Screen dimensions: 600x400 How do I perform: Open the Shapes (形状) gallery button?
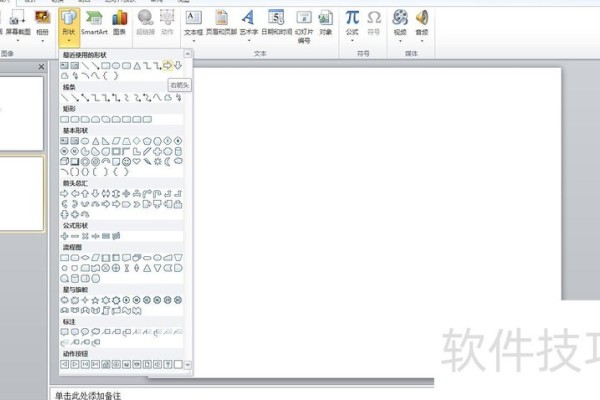69,27
